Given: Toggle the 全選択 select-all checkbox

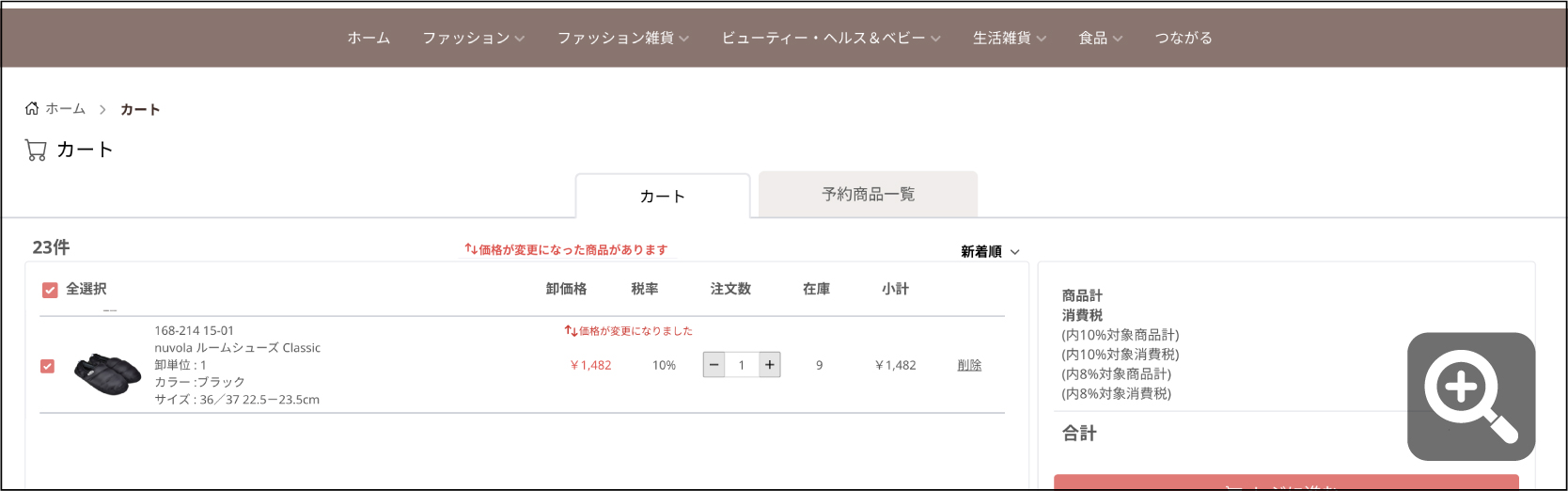Looking at the screenshot, I should point(50,290).
